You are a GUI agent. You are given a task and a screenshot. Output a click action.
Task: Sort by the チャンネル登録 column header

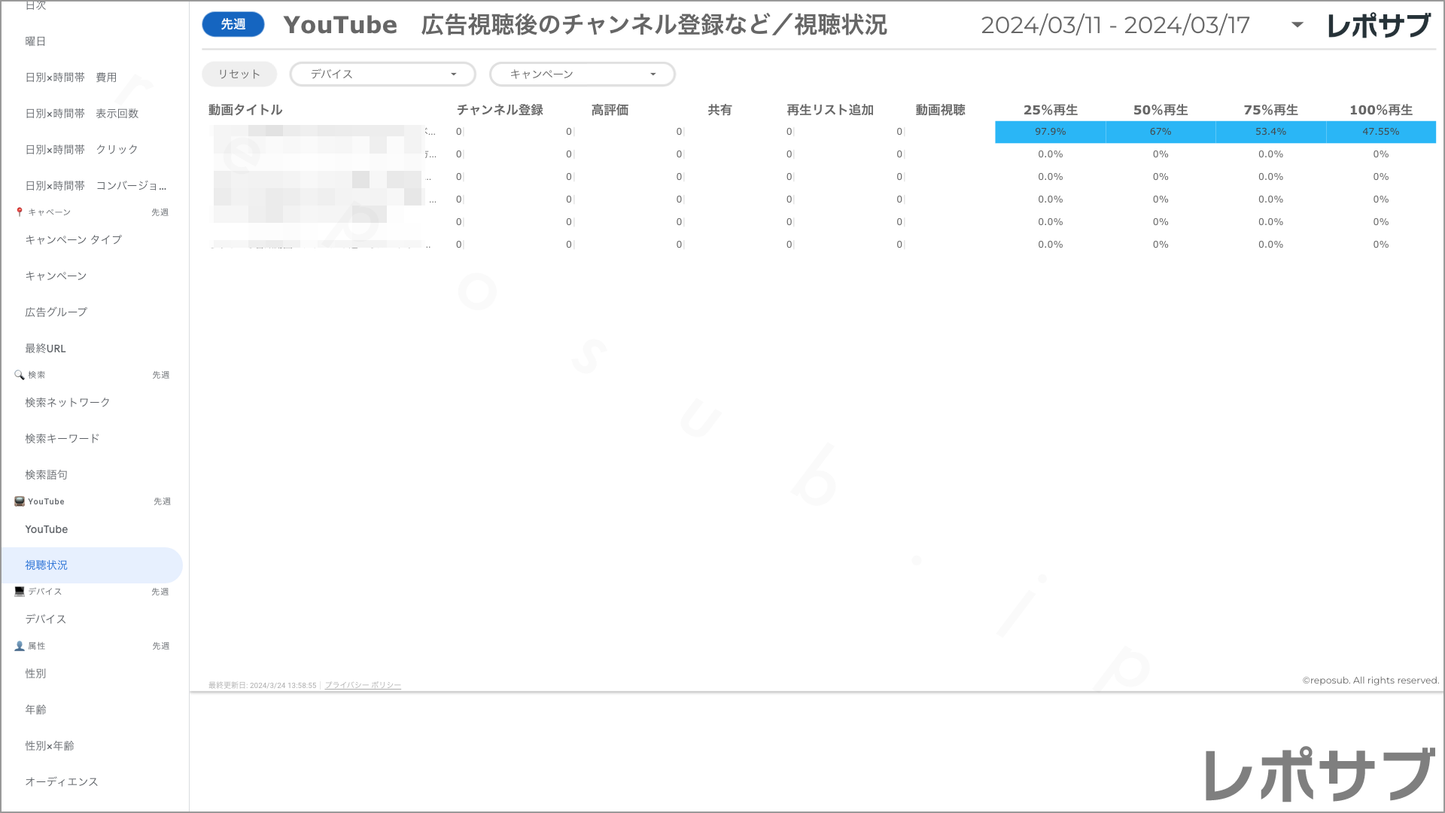pyautogui.click(x=499, y=110)
